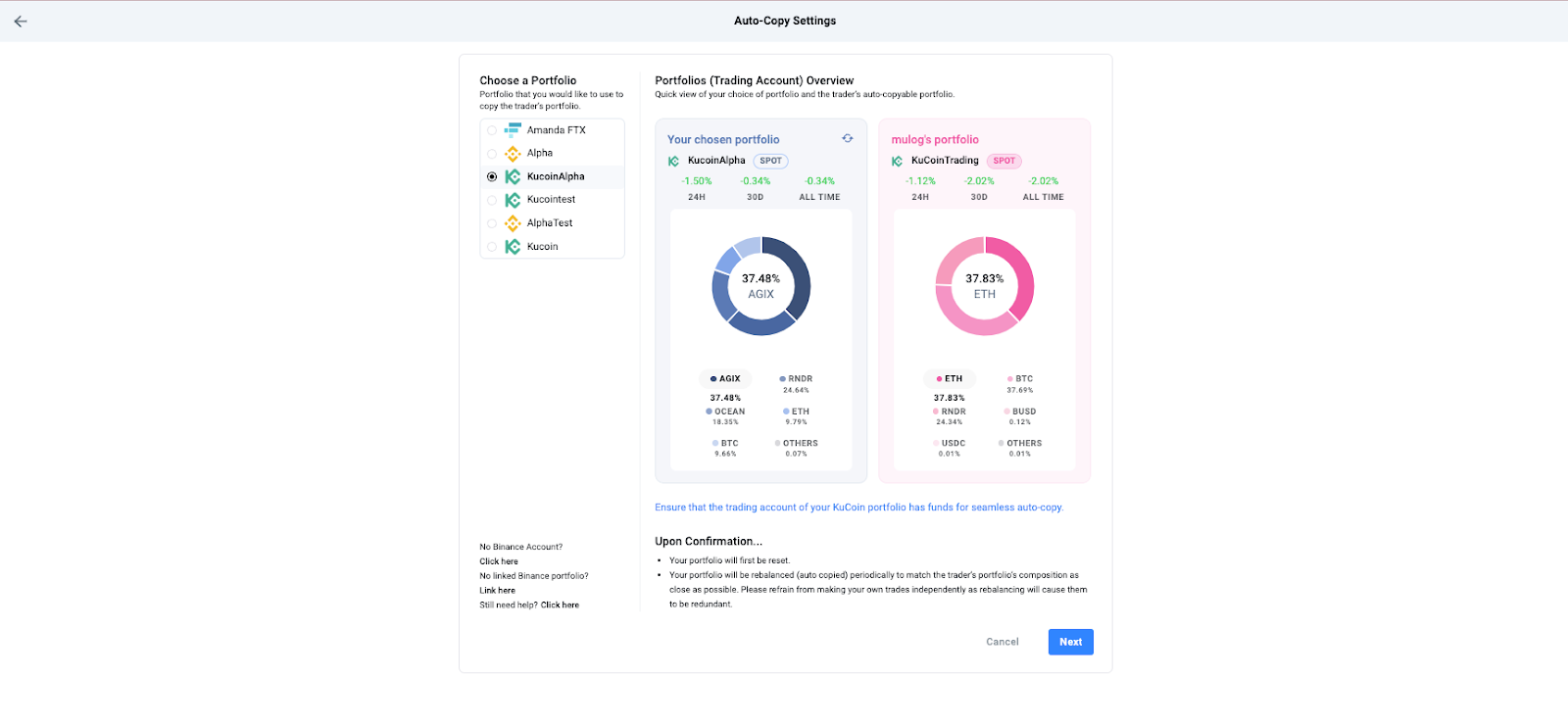The height and width of the screenshot is (727, 1568).
Task: Select the Amanda FTX portfolio radio button
Action: click(492, 130)
